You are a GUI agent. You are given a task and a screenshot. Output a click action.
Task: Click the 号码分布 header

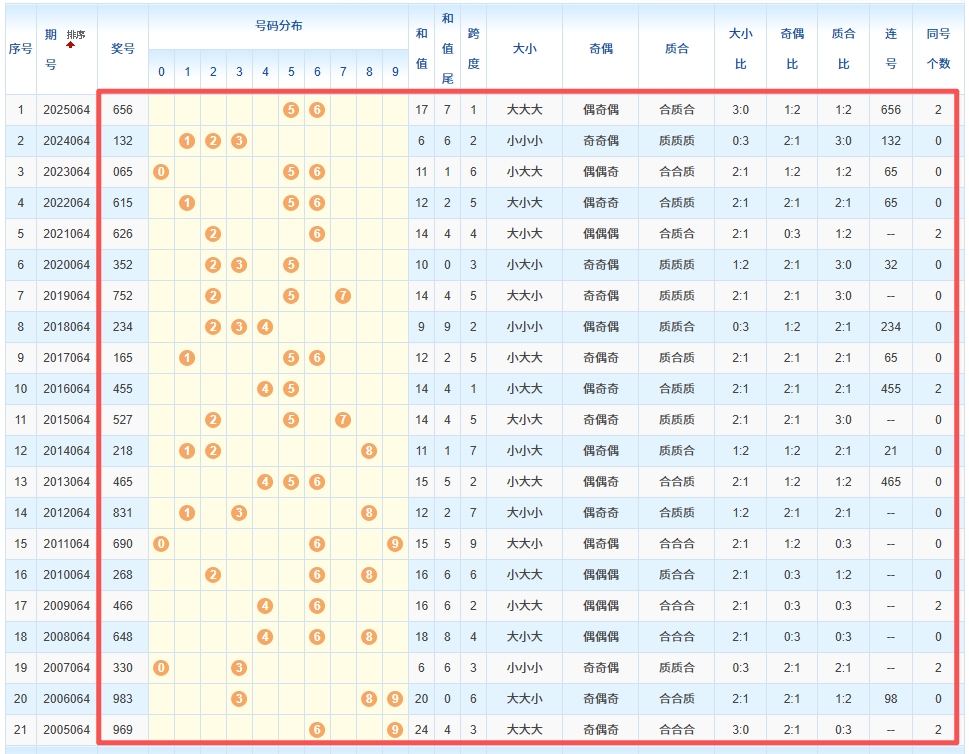coord(278,27)
